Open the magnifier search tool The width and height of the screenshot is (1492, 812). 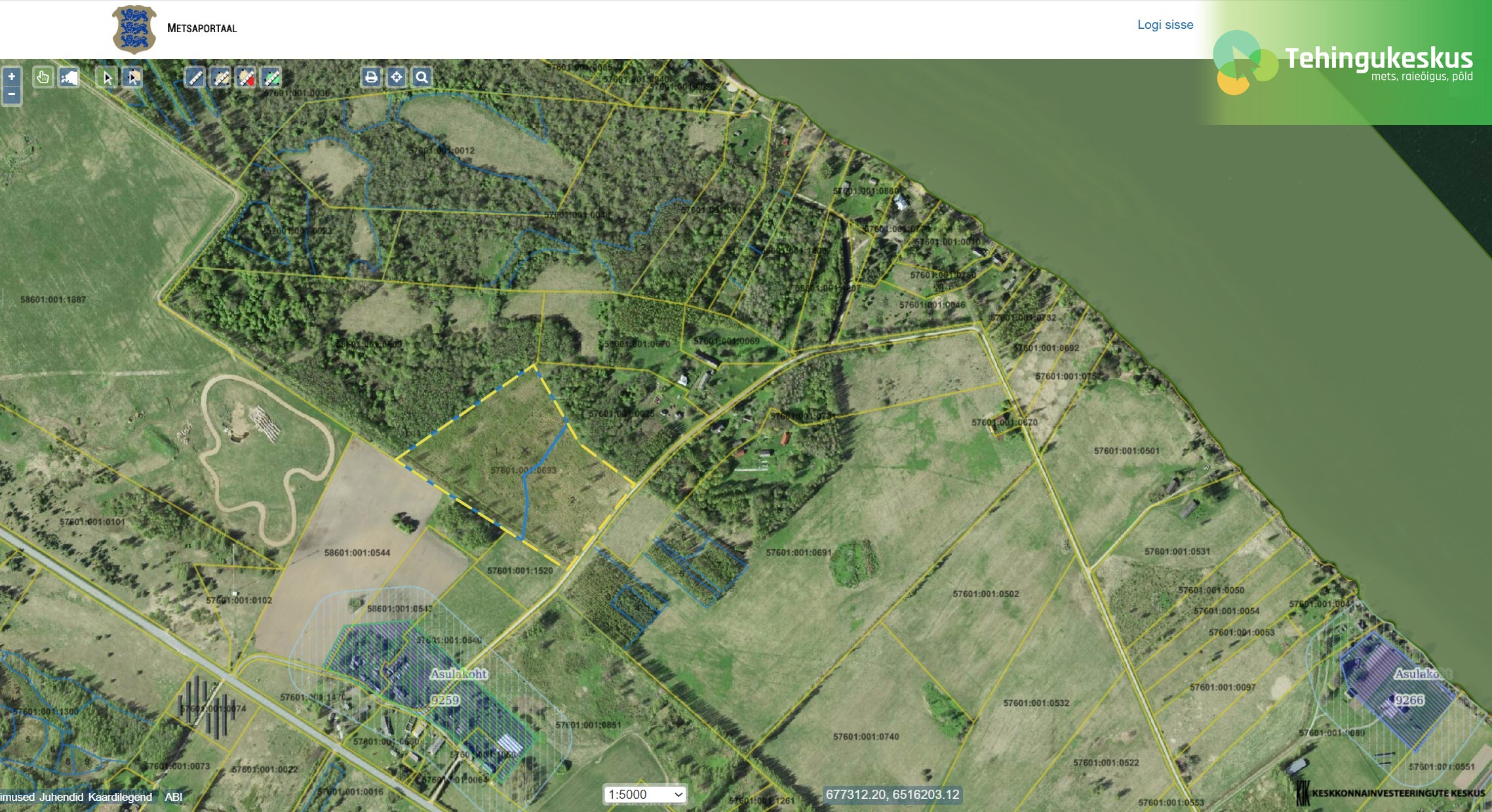[422, 77]
